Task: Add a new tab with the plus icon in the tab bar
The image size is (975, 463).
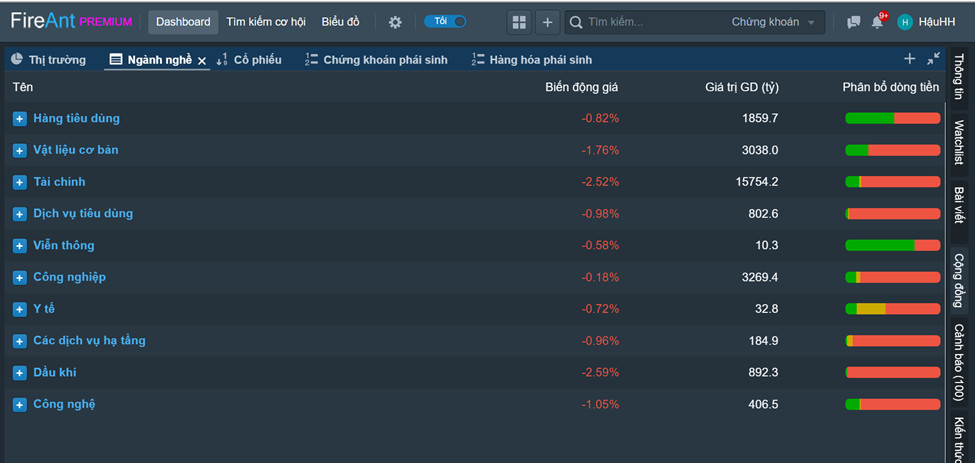Action: 909,59
